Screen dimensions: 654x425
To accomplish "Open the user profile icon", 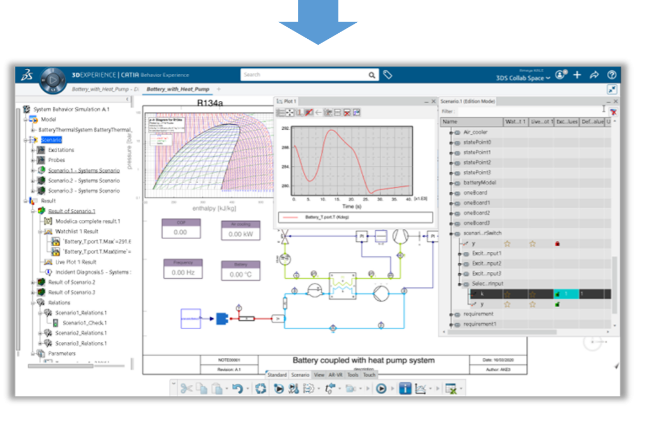I will [561, 75].
